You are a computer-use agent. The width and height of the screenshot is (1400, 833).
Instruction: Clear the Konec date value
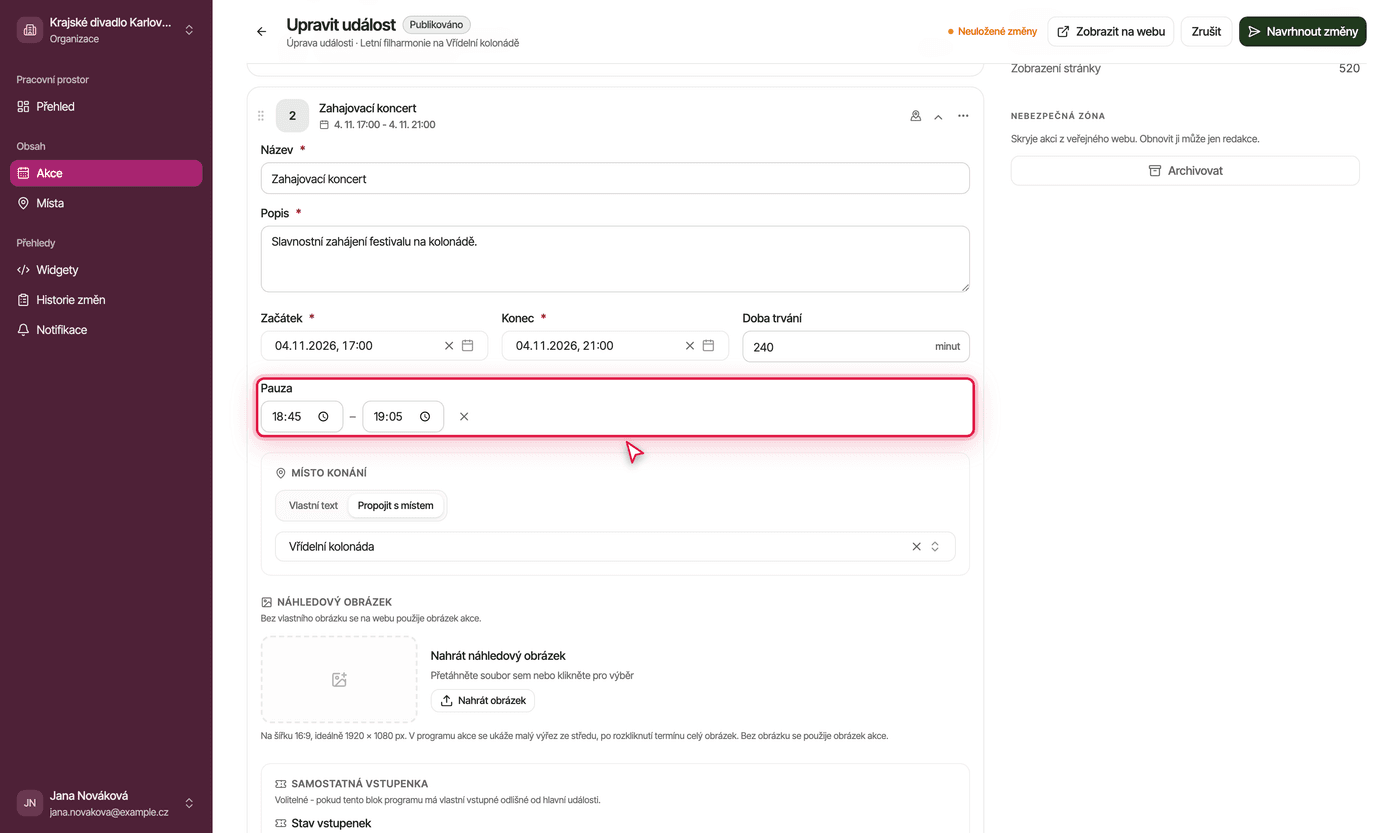[690, 346]
